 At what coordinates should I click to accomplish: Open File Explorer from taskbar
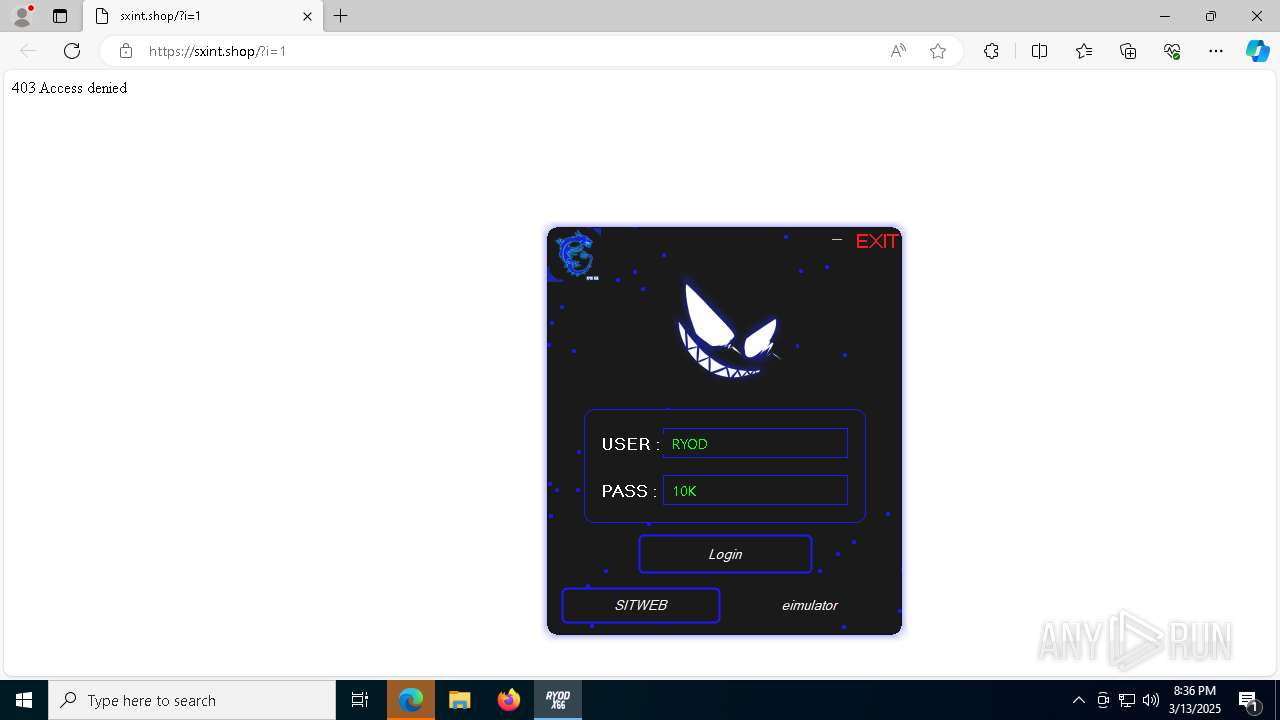(x=459, y=700)
